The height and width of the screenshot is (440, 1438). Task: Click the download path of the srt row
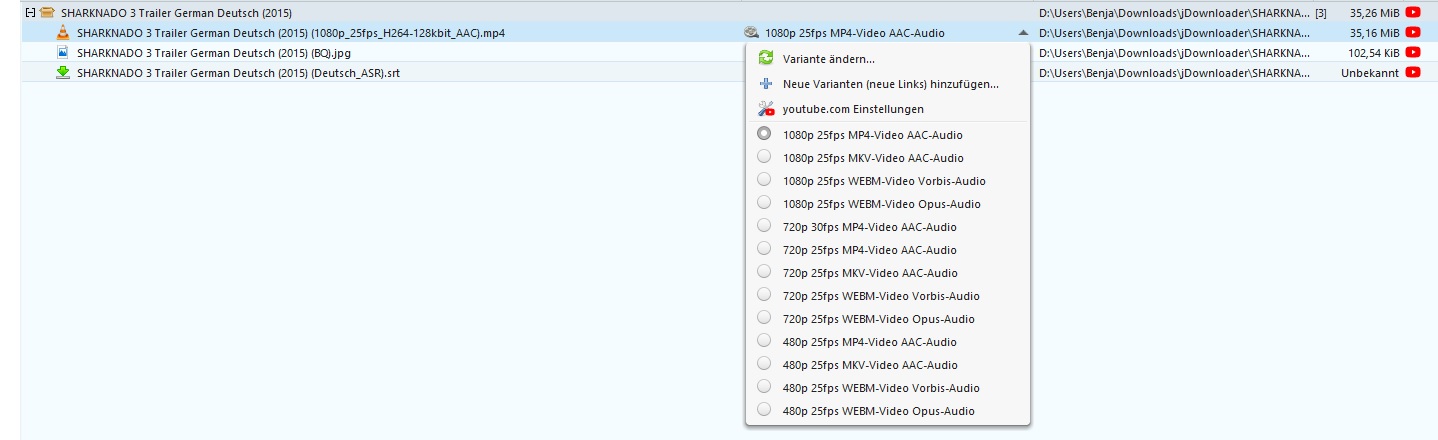[x=1175, y=72]
